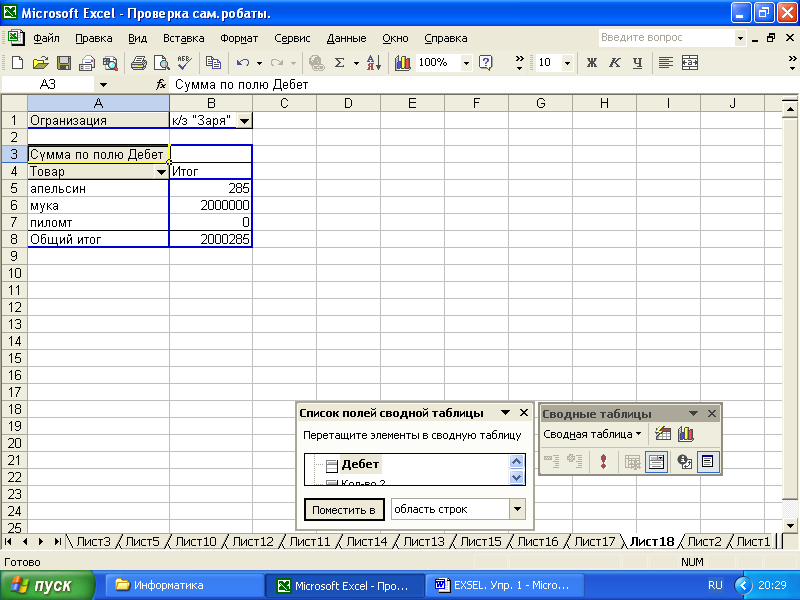Send the workbook by e-mail icon
Screen dimensions: 800x600
click(87, 63)
